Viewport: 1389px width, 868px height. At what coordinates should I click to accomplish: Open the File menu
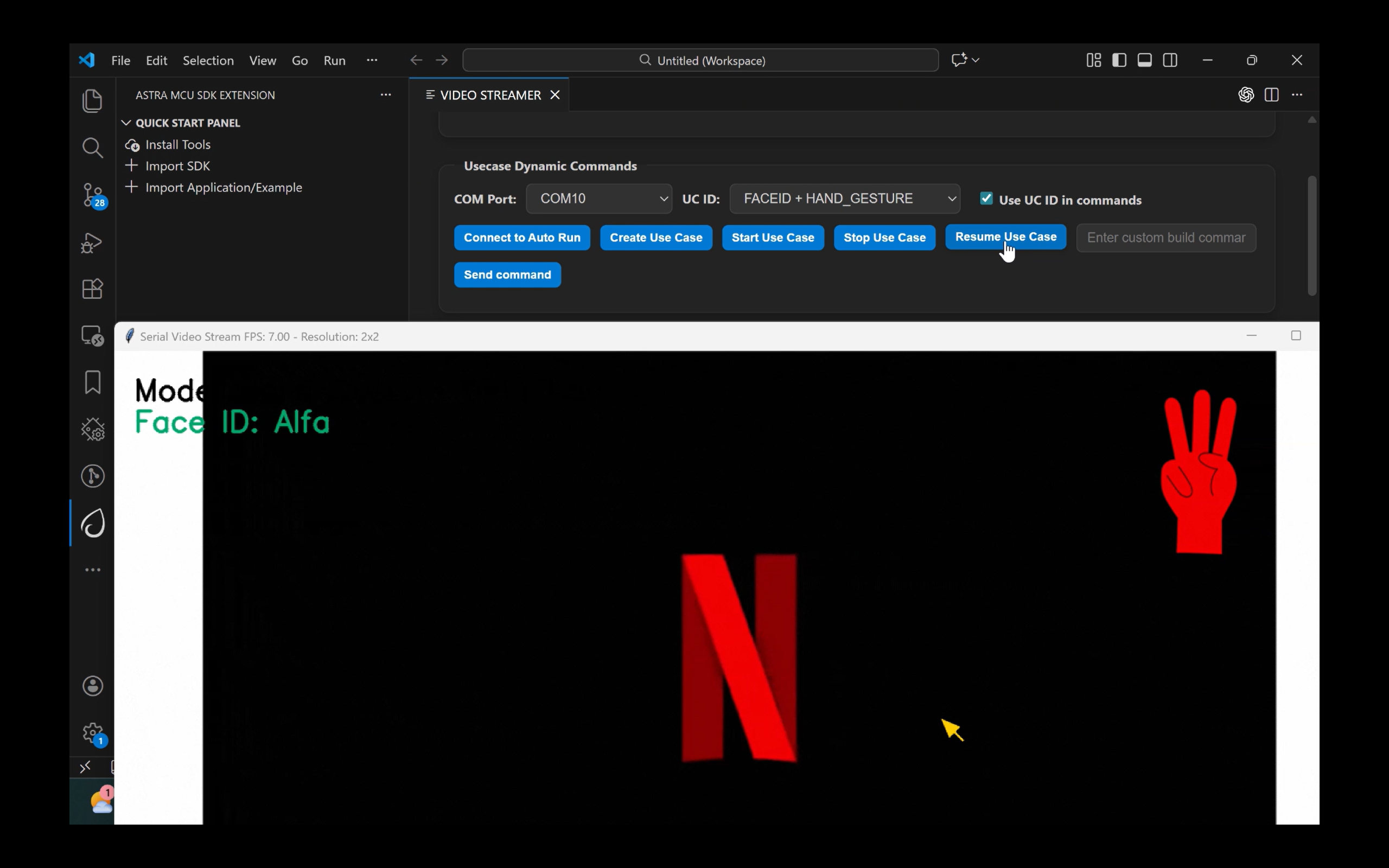pos(120,60)
